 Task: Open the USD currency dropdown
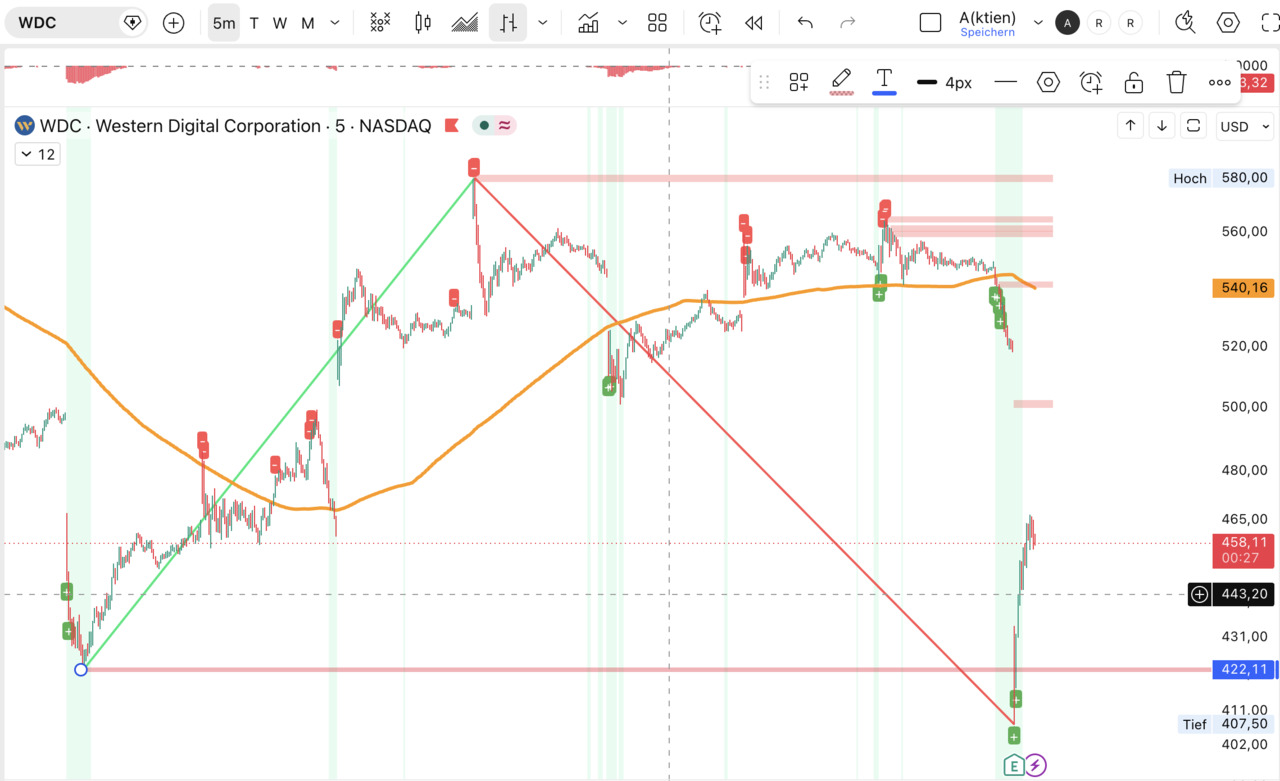click(x=1246, y=127)
